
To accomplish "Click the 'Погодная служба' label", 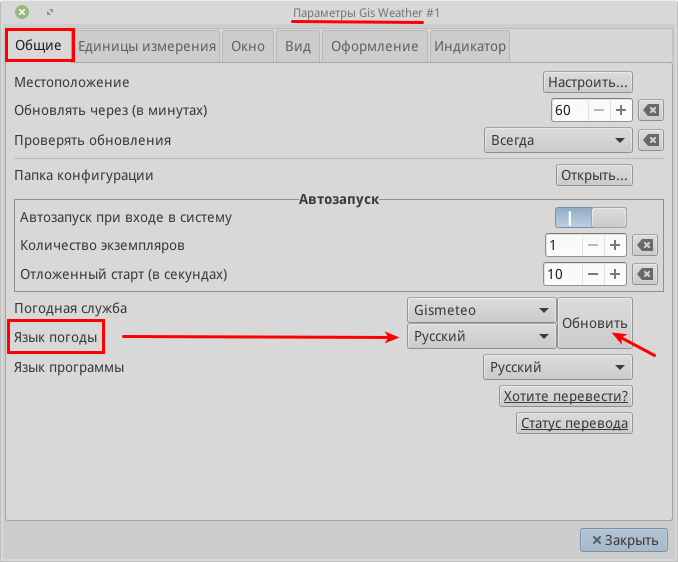I will [70, 309].
